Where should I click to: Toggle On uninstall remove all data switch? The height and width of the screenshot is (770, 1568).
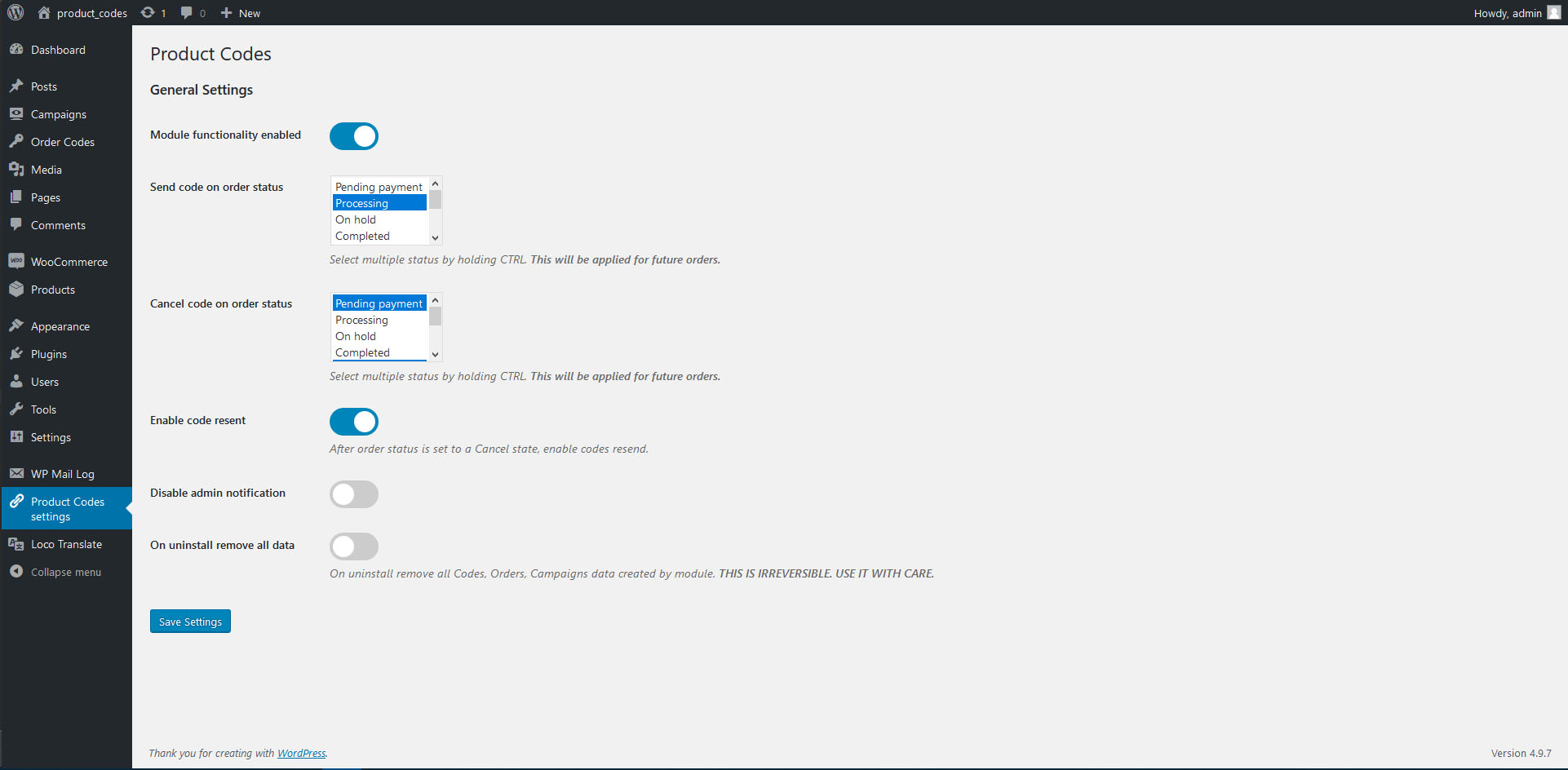coord(354,547)
